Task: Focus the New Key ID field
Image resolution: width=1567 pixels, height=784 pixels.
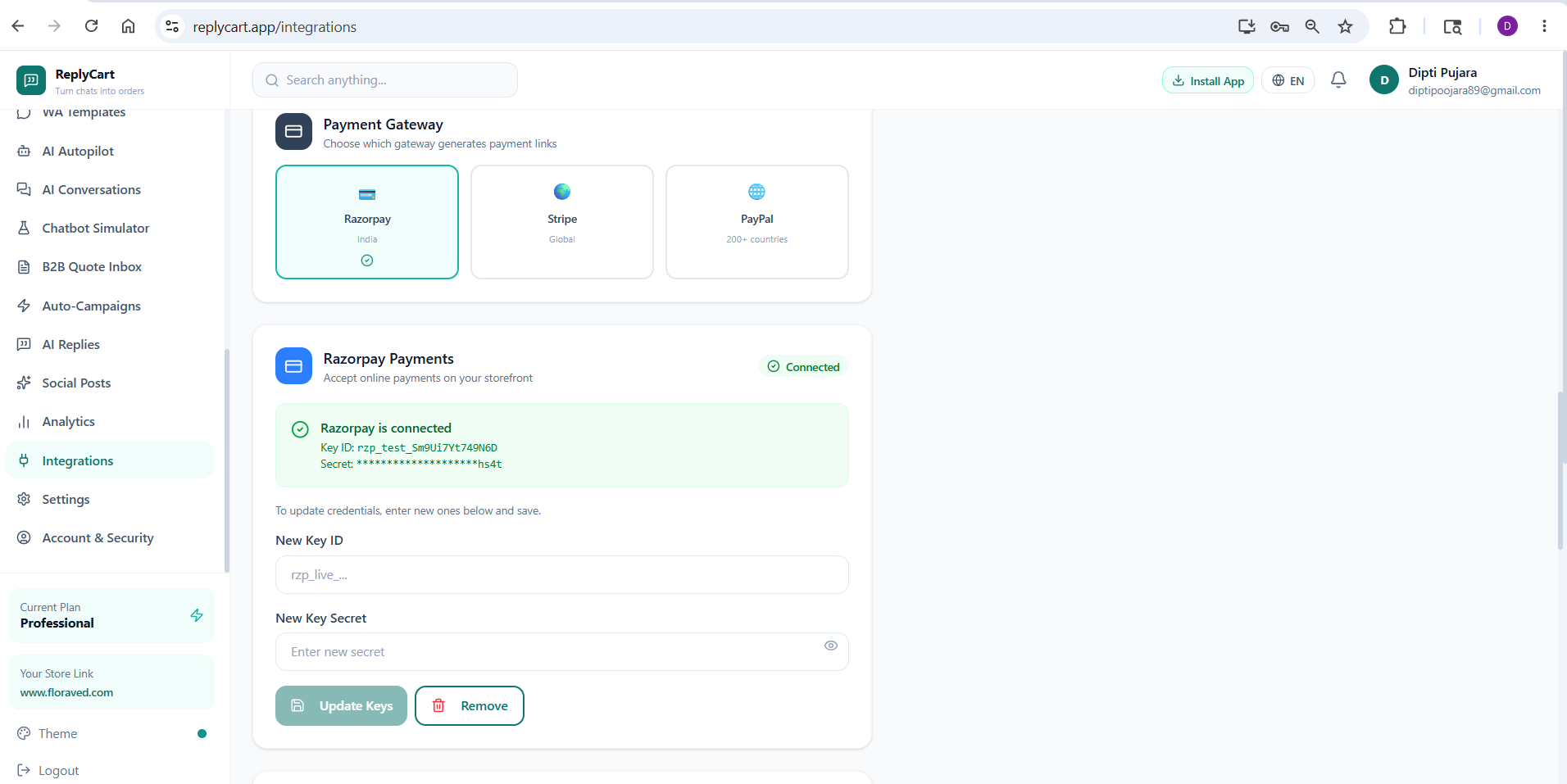Action: [x=562, y=574]
